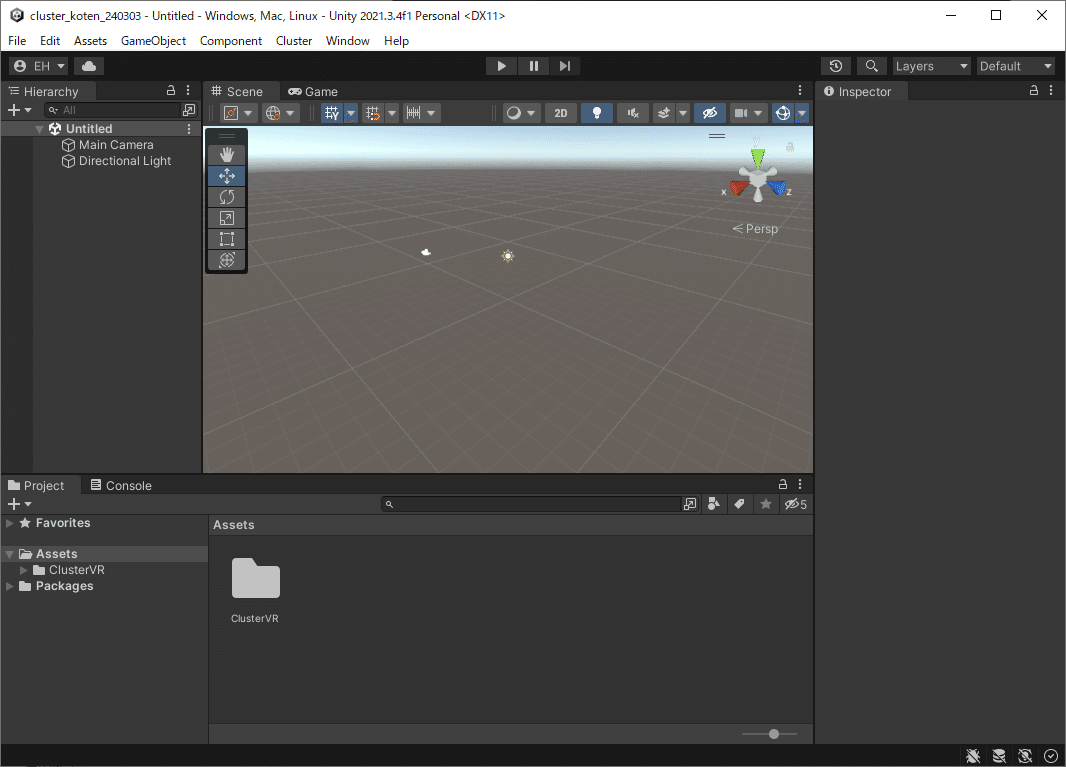Select the Transform tool

[226, 260]
